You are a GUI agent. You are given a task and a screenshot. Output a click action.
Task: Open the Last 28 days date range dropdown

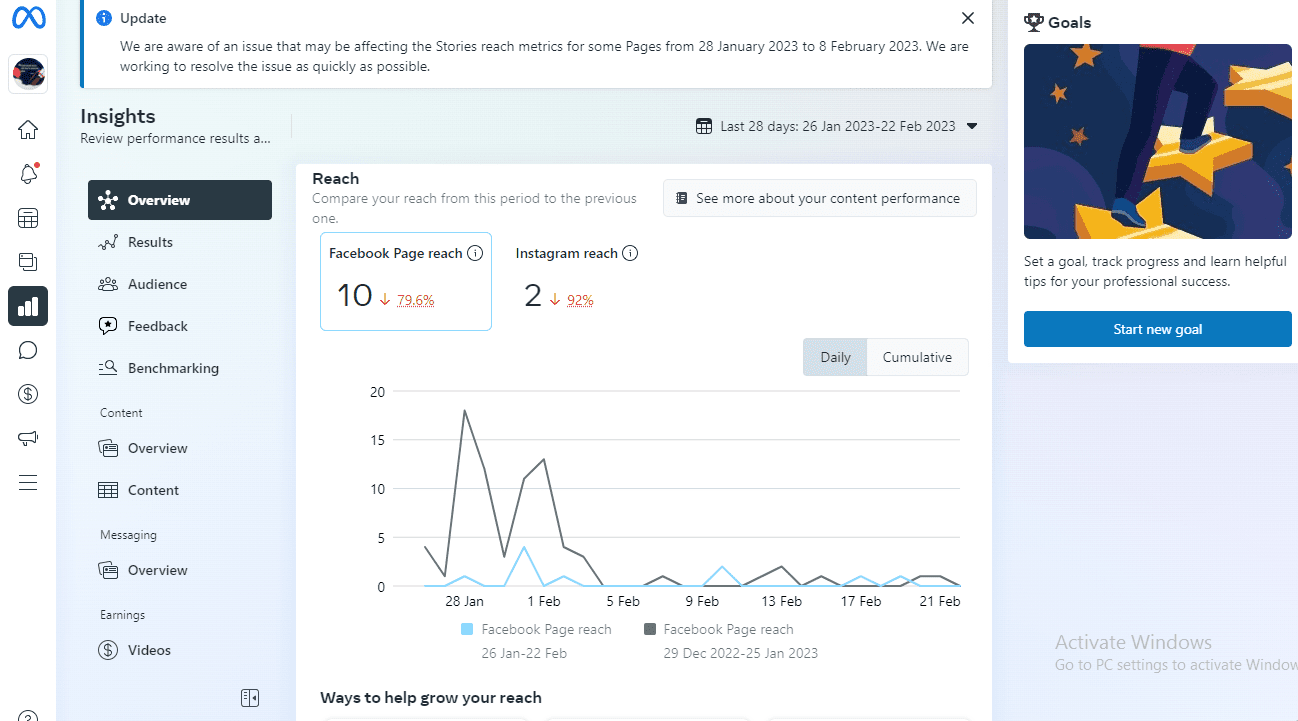[x=836, y=126]
